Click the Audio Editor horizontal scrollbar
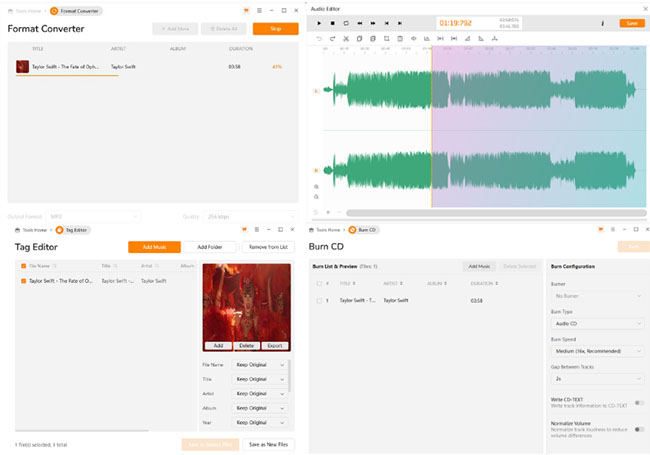The image size is (650, 455). tap(496, 213)
